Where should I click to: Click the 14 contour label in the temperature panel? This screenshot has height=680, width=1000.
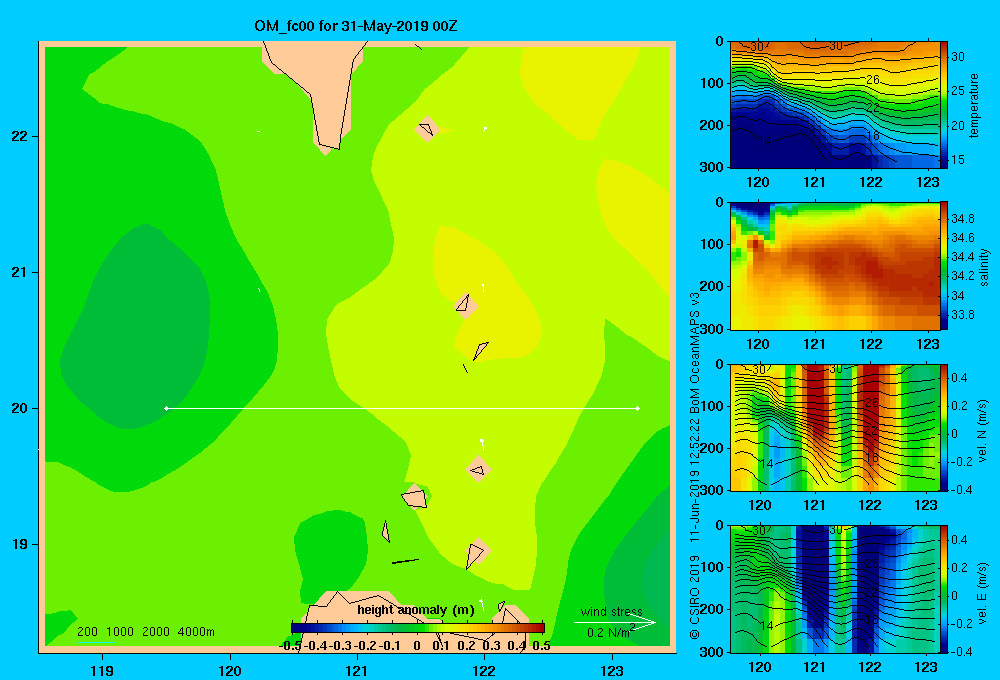(765, 140)
